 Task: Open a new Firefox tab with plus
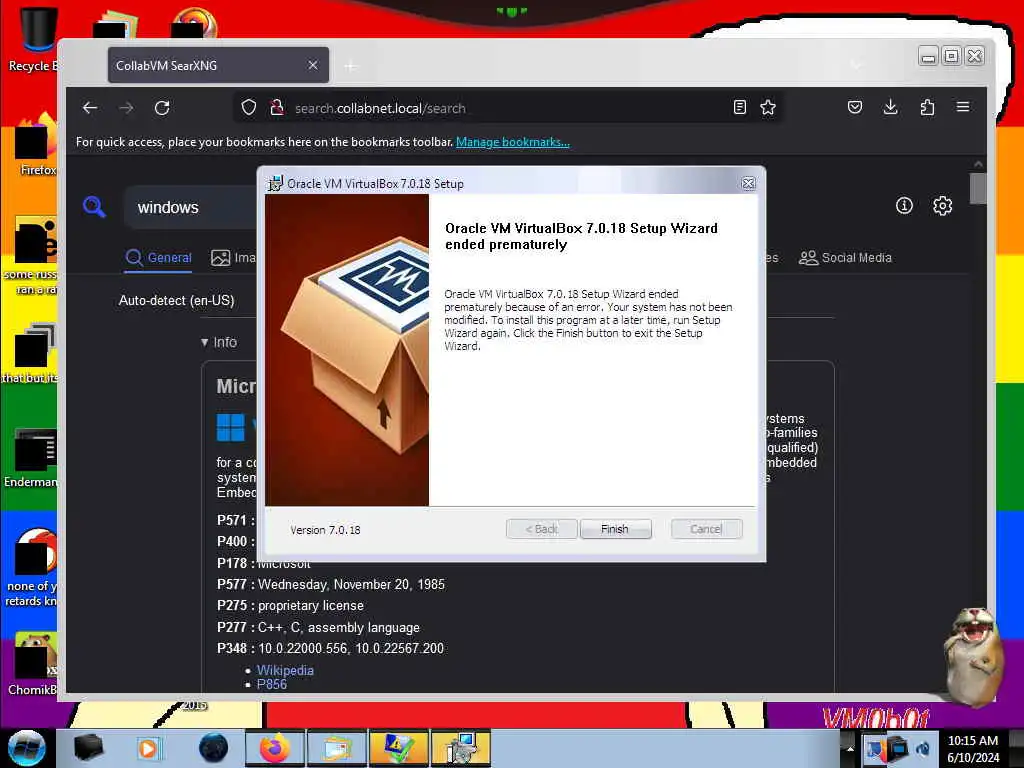coord(351,66)
